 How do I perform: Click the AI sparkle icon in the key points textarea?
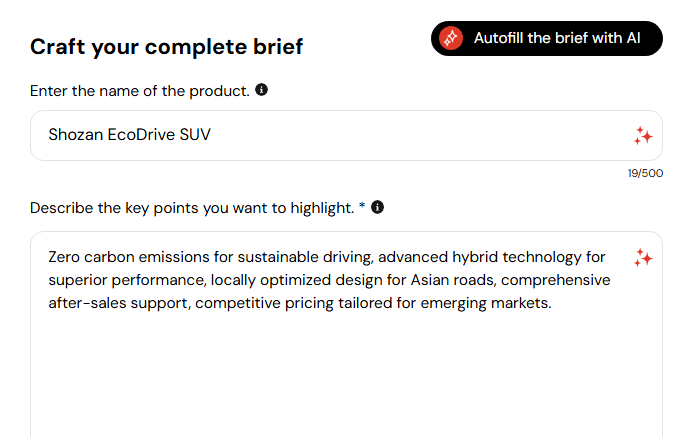[x=643, y=258]
